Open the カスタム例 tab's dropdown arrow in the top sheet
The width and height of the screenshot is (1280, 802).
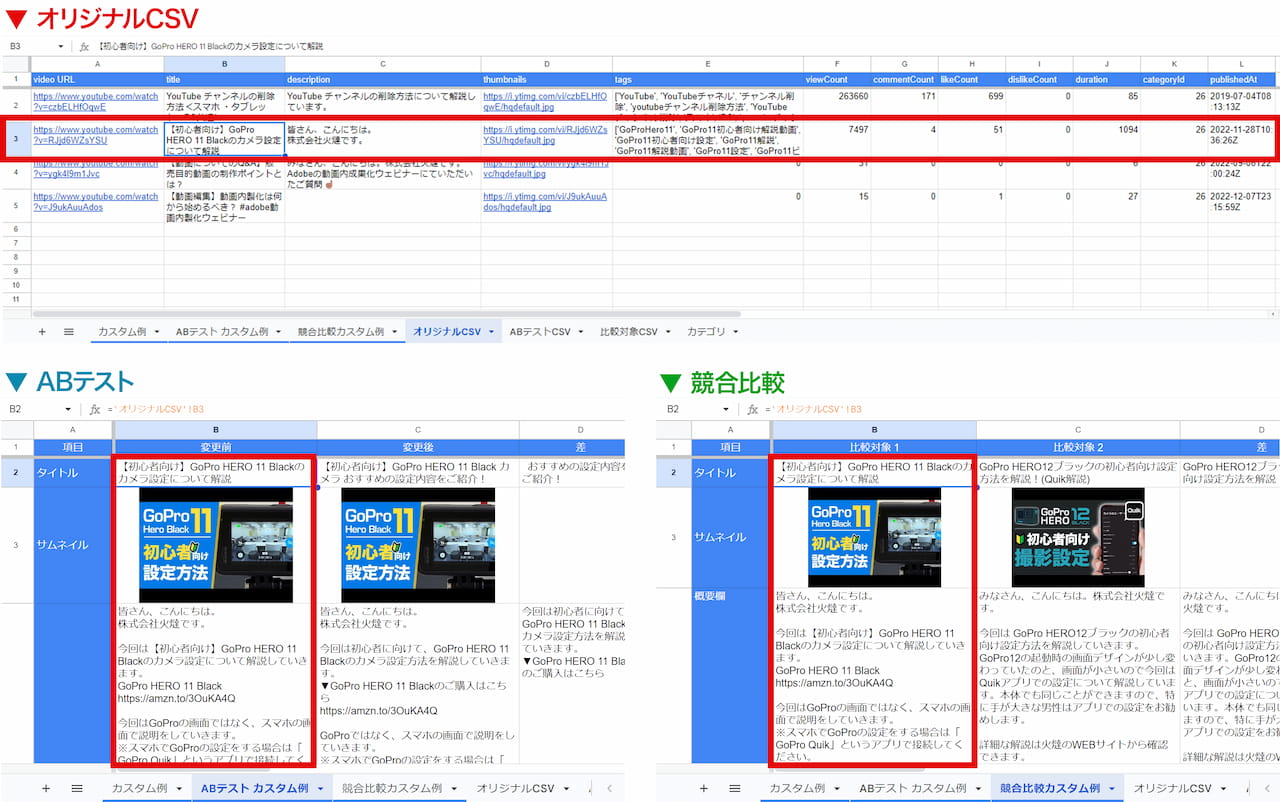tap(158, 332)
